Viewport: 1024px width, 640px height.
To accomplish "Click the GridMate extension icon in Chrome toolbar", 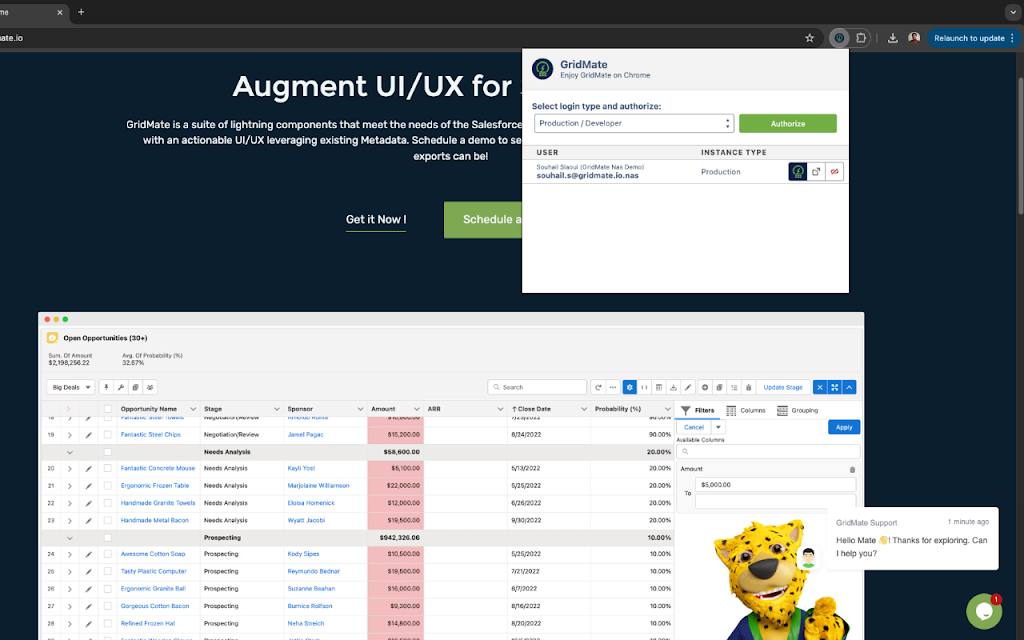I will [x=839, y=38].
